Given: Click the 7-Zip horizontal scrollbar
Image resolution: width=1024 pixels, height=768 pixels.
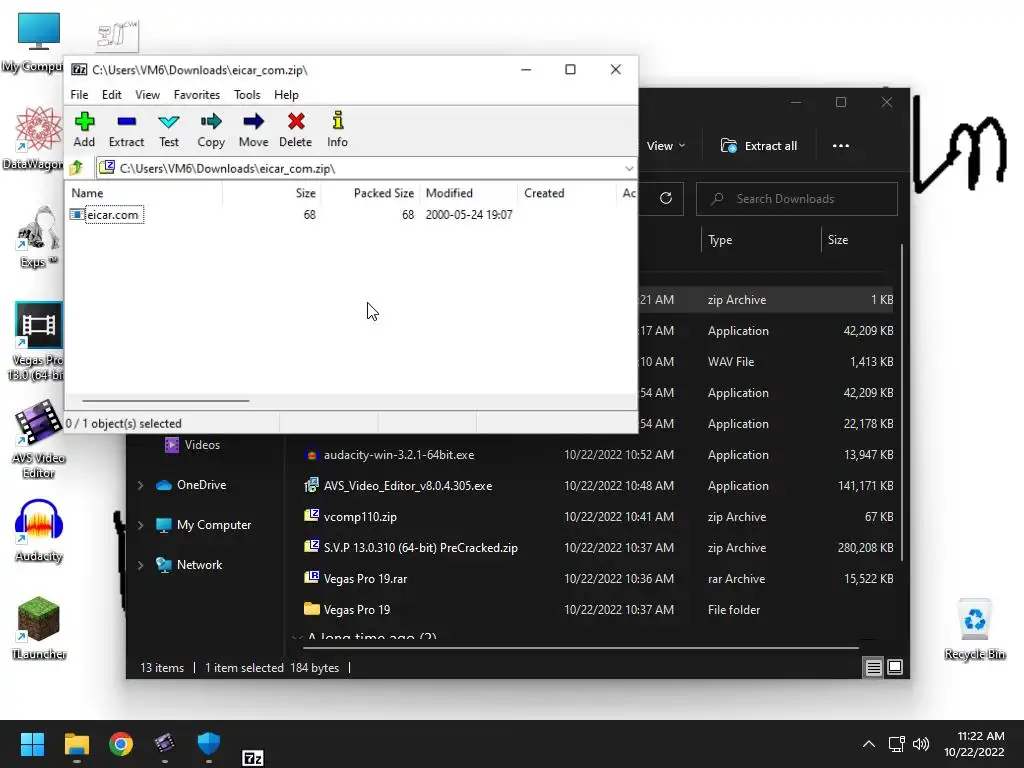Looking at the screenshot, I should [166, 400].
